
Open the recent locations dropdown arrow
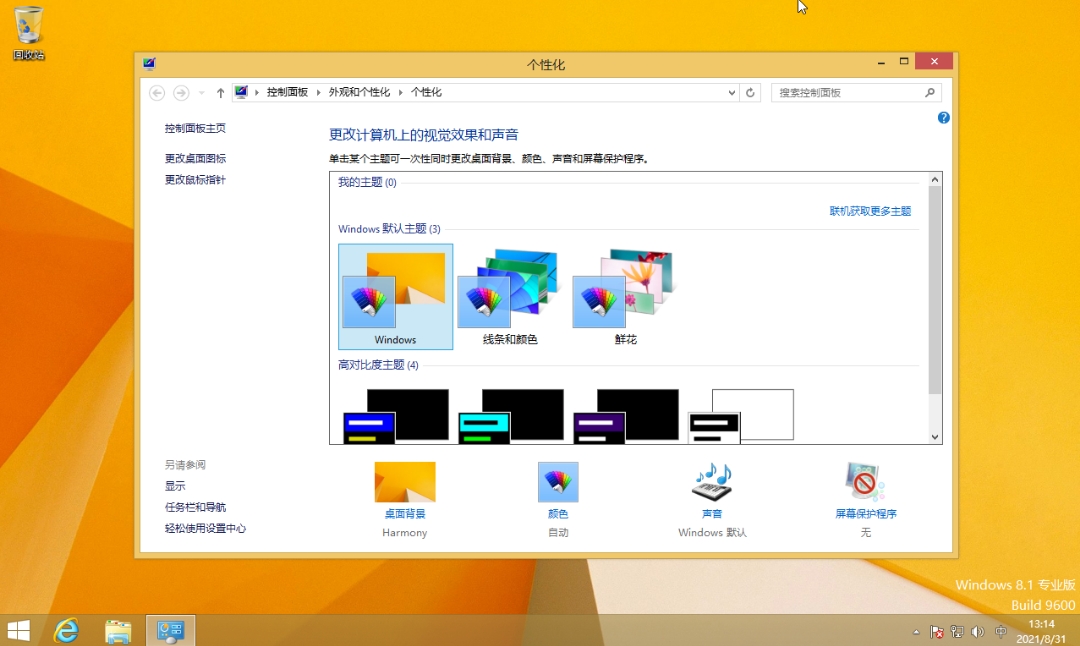point(202,93)
